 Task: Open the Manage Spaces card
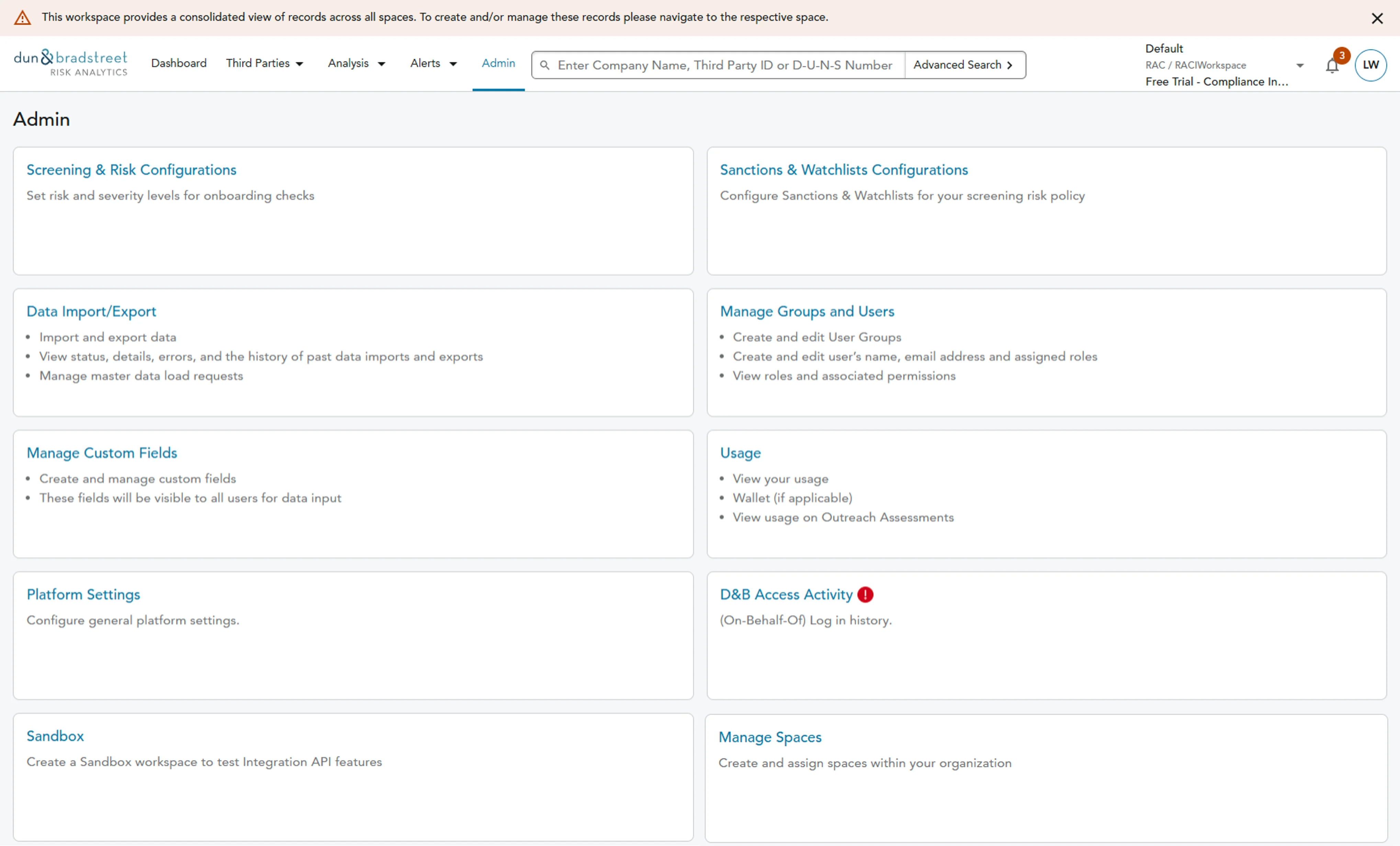click(x=769, y=737)
